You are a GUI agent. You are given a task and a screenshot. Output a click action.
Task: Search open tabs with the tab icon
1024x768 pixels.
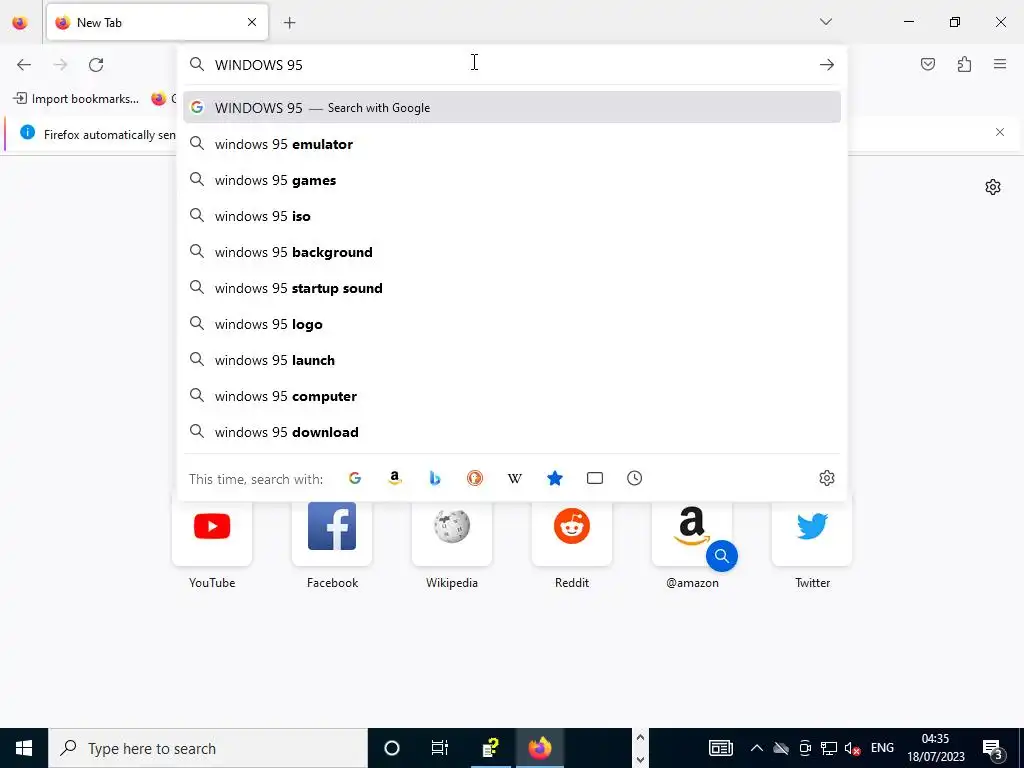595,478
